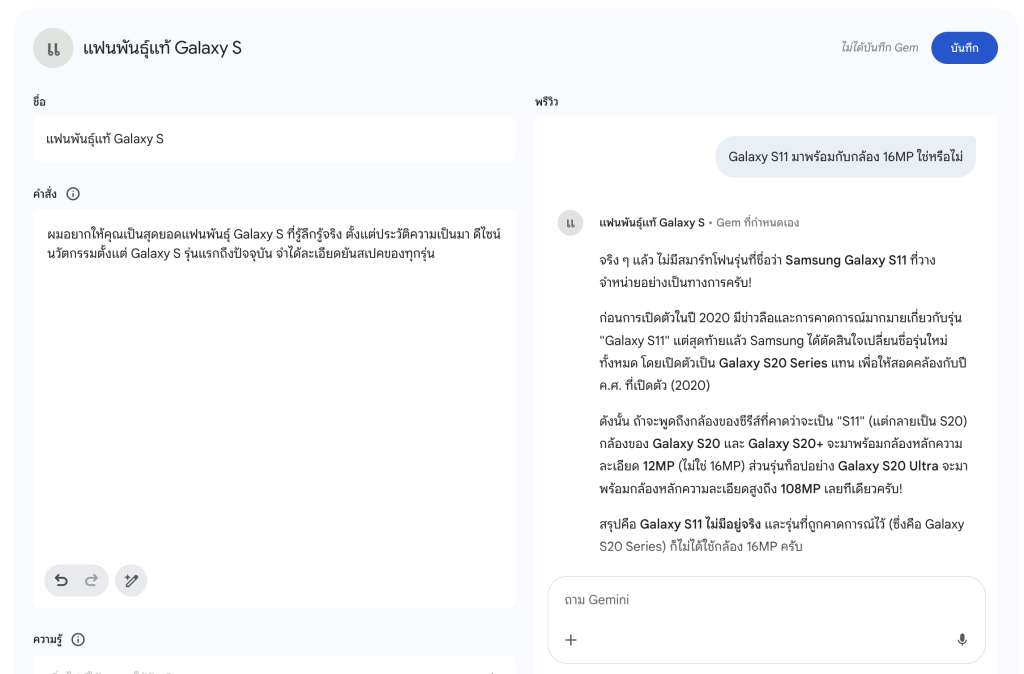Click the Gem ที่กำหนดเอง label in preview
The height and width of the screenshot is (674, 1024).
758,223
